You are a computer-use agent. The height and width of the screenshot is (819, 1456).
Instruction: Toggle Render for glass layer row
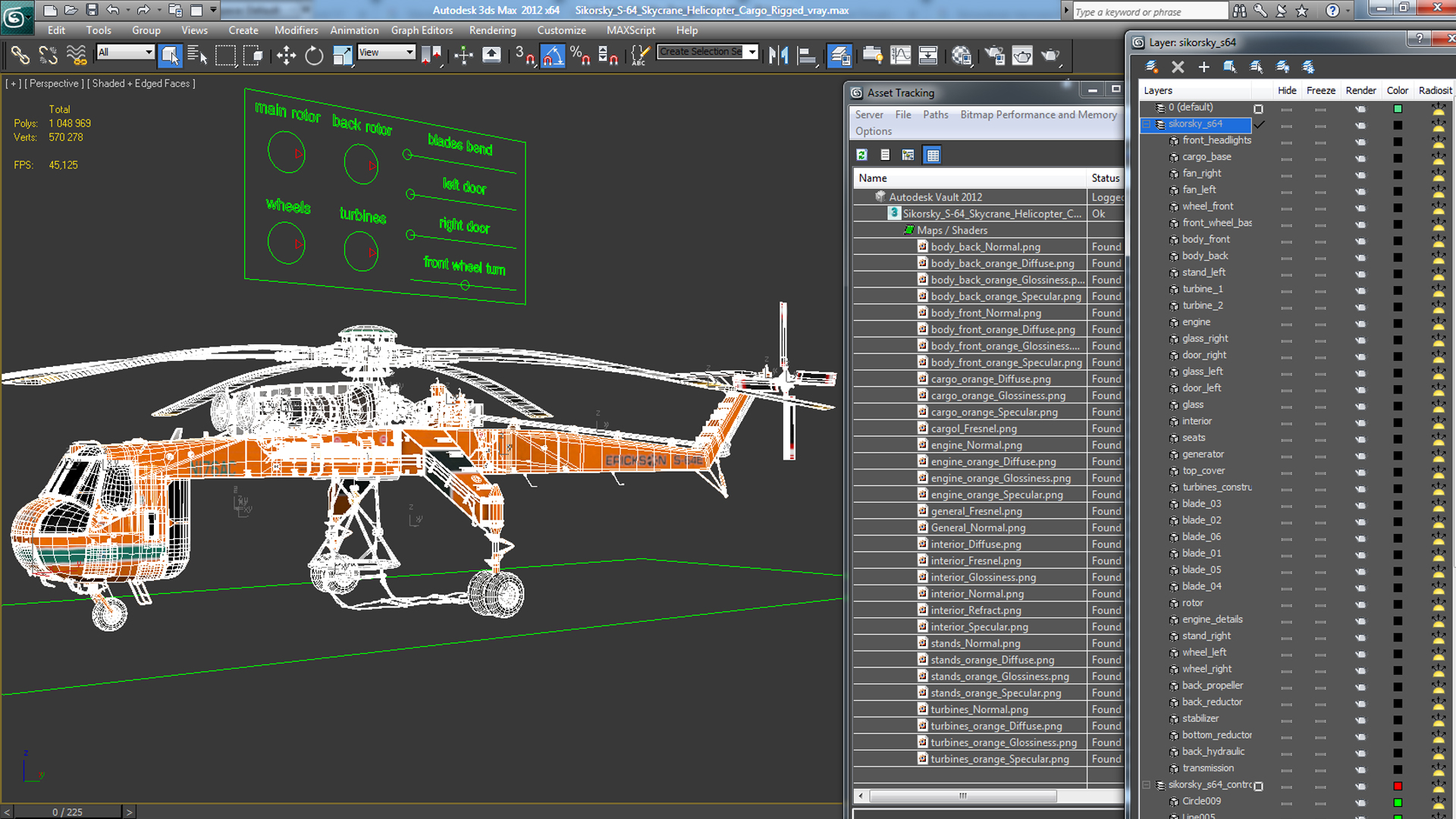coord(1360,406)
